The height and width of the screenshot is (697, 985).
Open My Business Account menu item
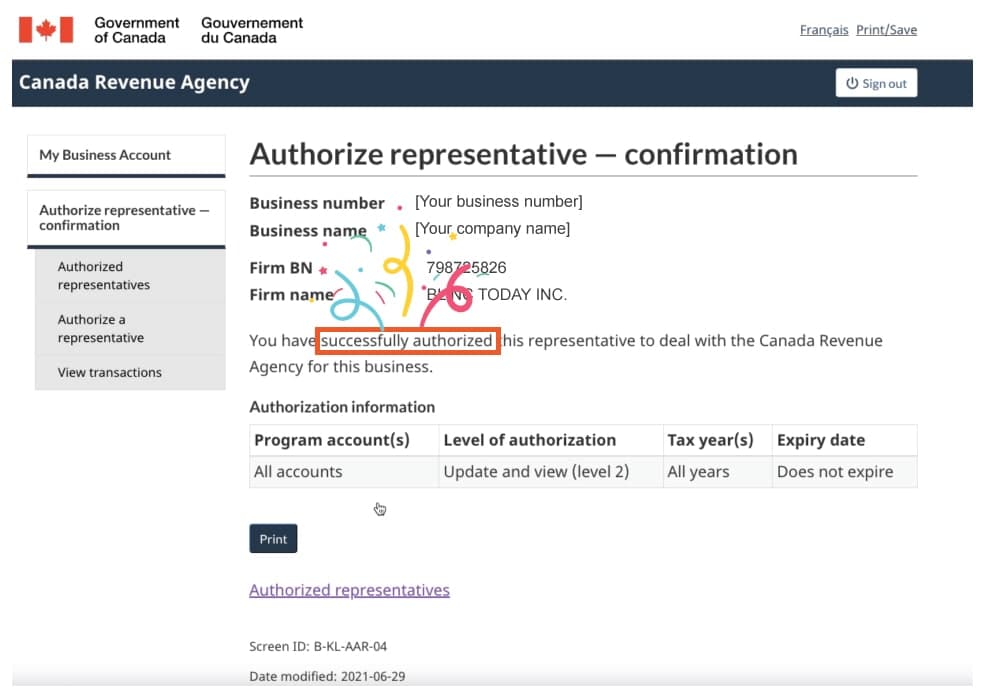click(x=126, y=155)
